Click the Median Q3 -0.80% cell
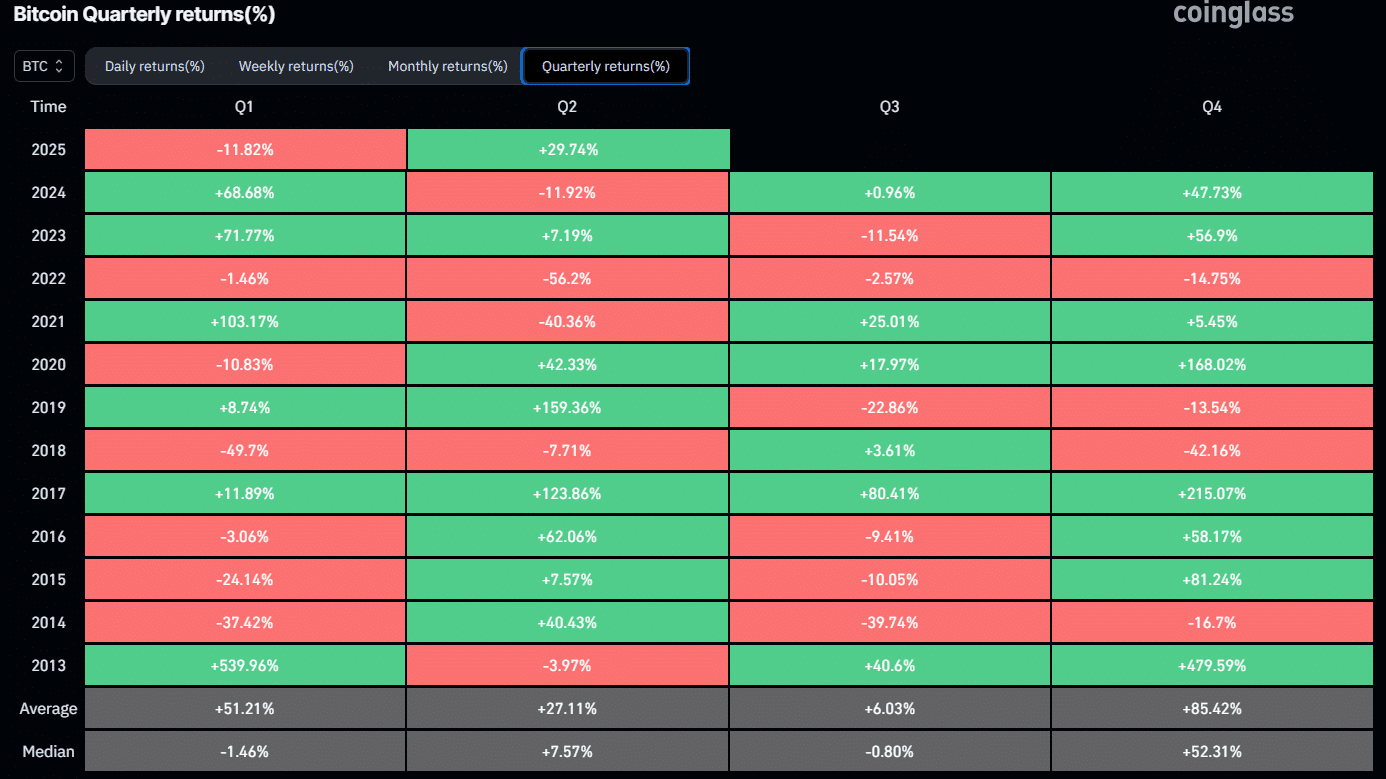This screenshot has width=1386, height=779. click(889, 751)
